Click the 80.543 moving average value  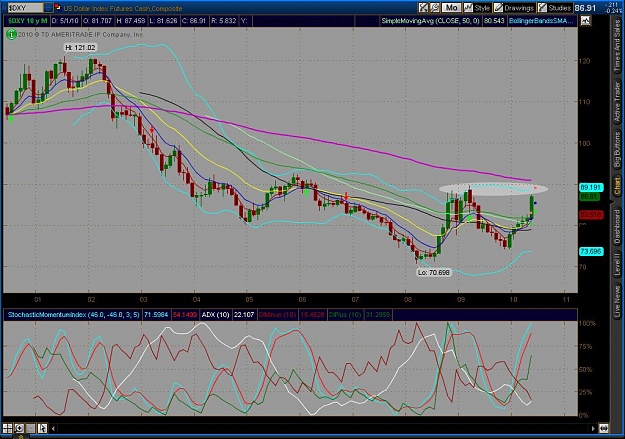click(494, 21)
